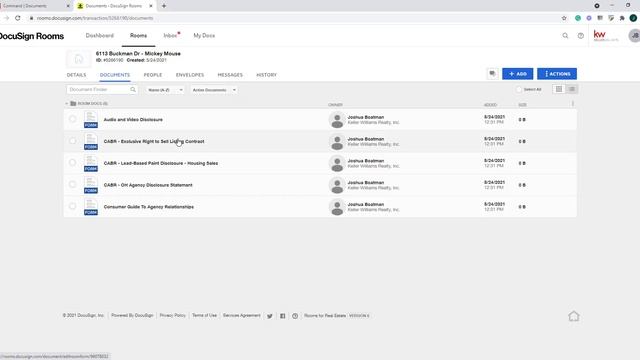640x360 pixels.
Task: Select the Audio and Video Disclosure checkbox
Action: (x=72, y=119)
